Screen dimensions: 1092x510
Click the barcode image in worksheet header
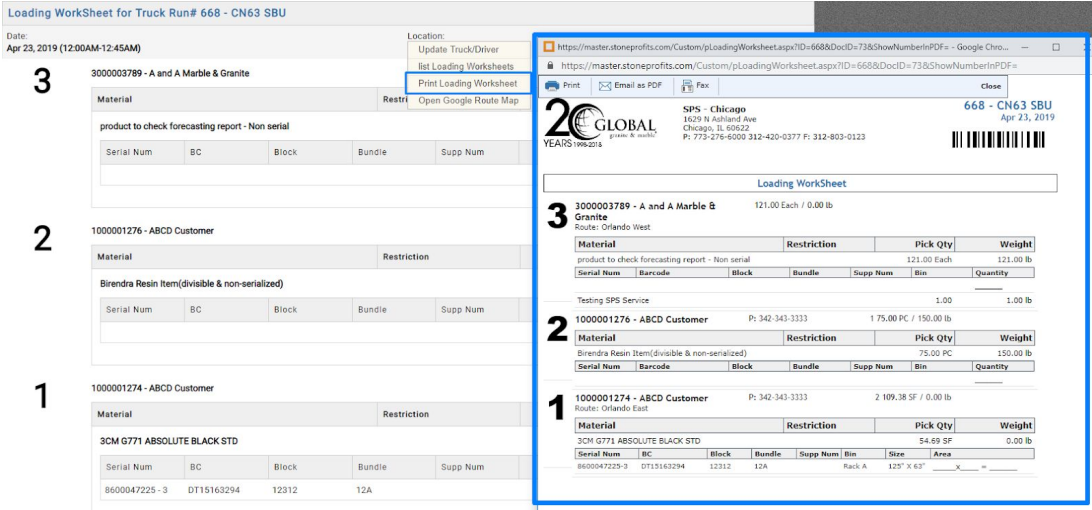998,139
